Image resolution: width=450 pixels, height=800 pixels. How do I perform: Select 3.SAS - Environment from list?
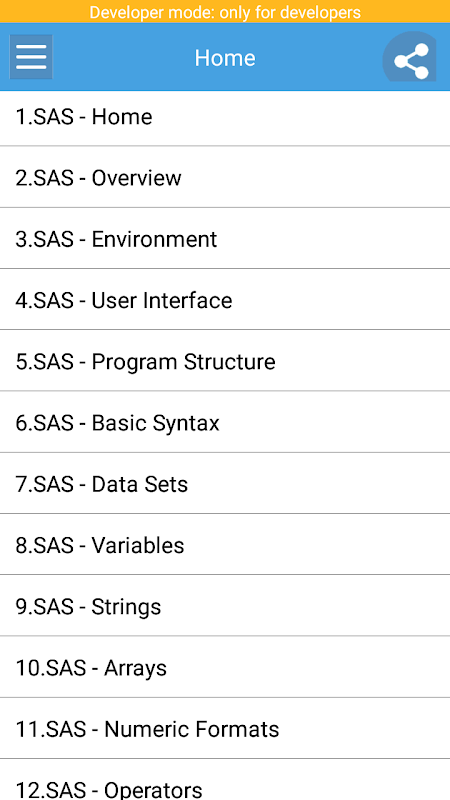[225, 239]
